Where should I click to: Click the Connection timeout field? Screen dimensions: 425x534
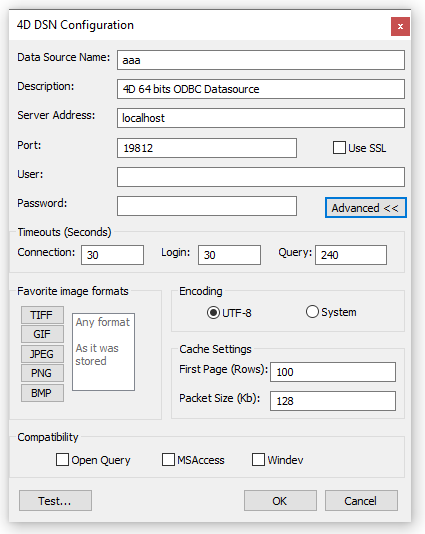coord(112,255)
